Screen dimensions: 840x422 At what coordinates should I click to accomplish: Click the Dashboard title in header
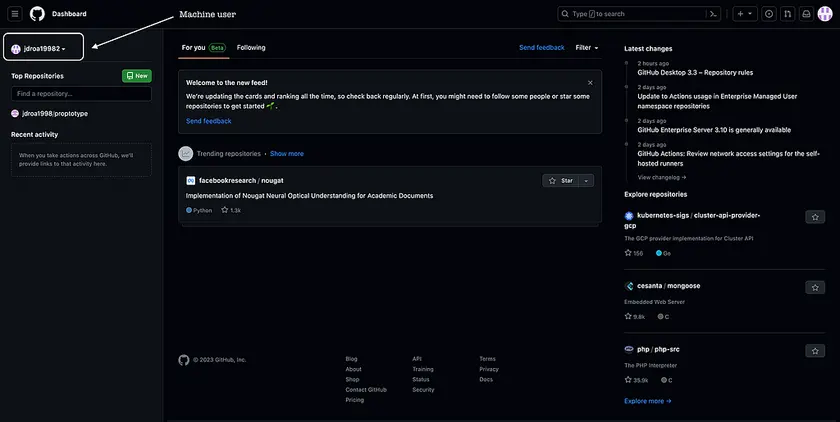(69, 14)
